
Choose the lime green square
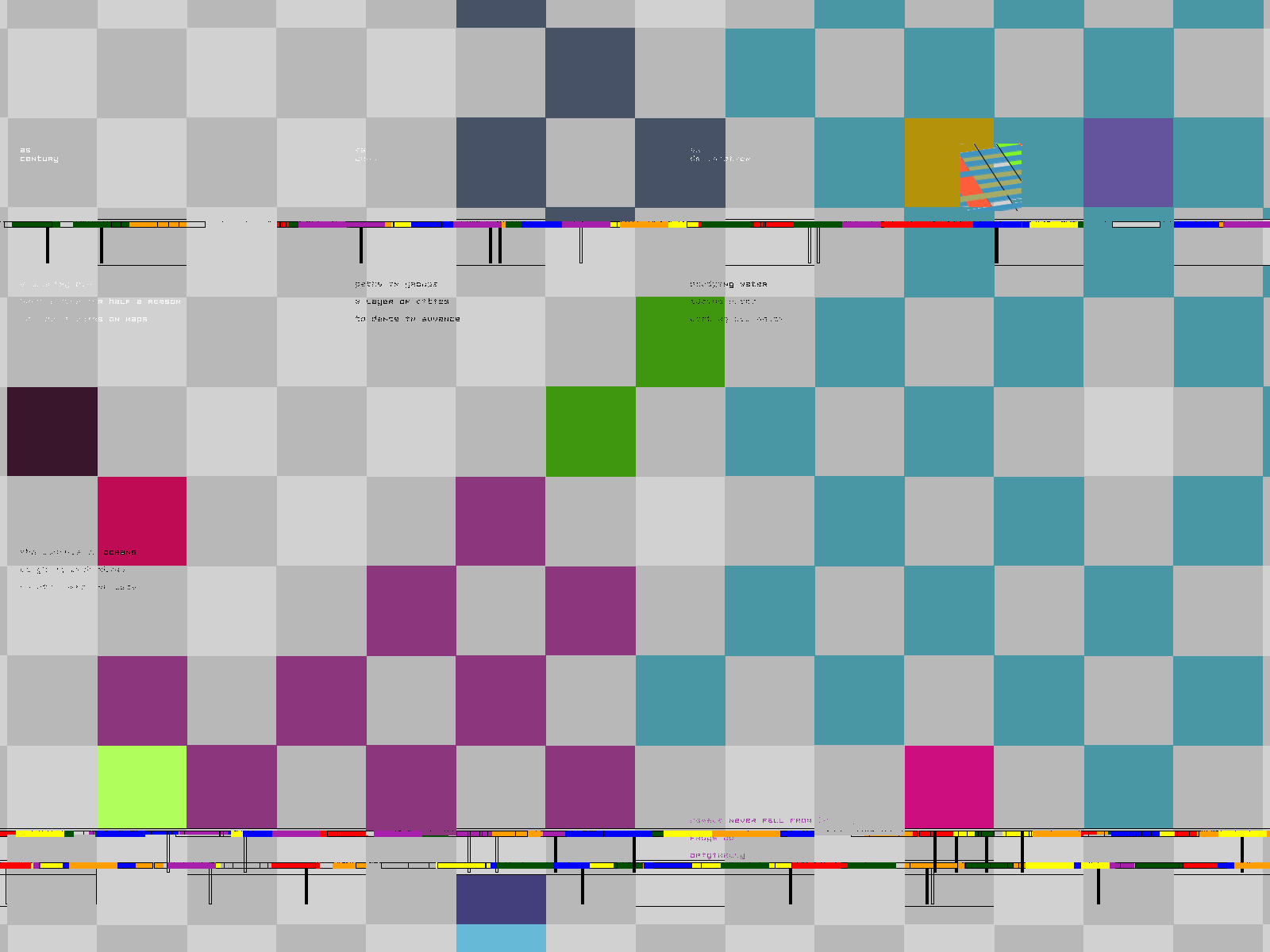142,786
